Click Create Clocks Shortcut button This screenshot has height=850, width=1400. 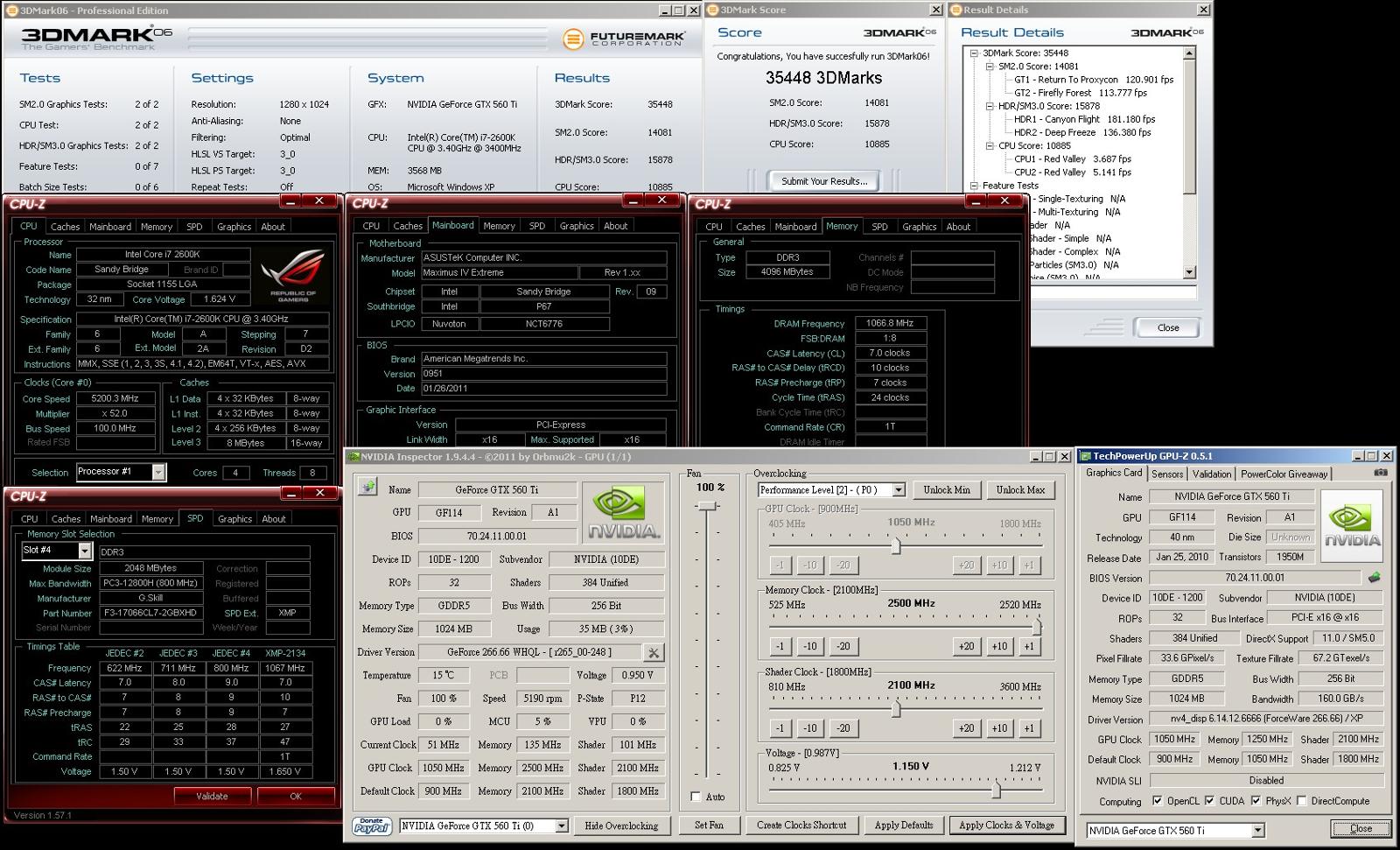click(x=801, y=825)
